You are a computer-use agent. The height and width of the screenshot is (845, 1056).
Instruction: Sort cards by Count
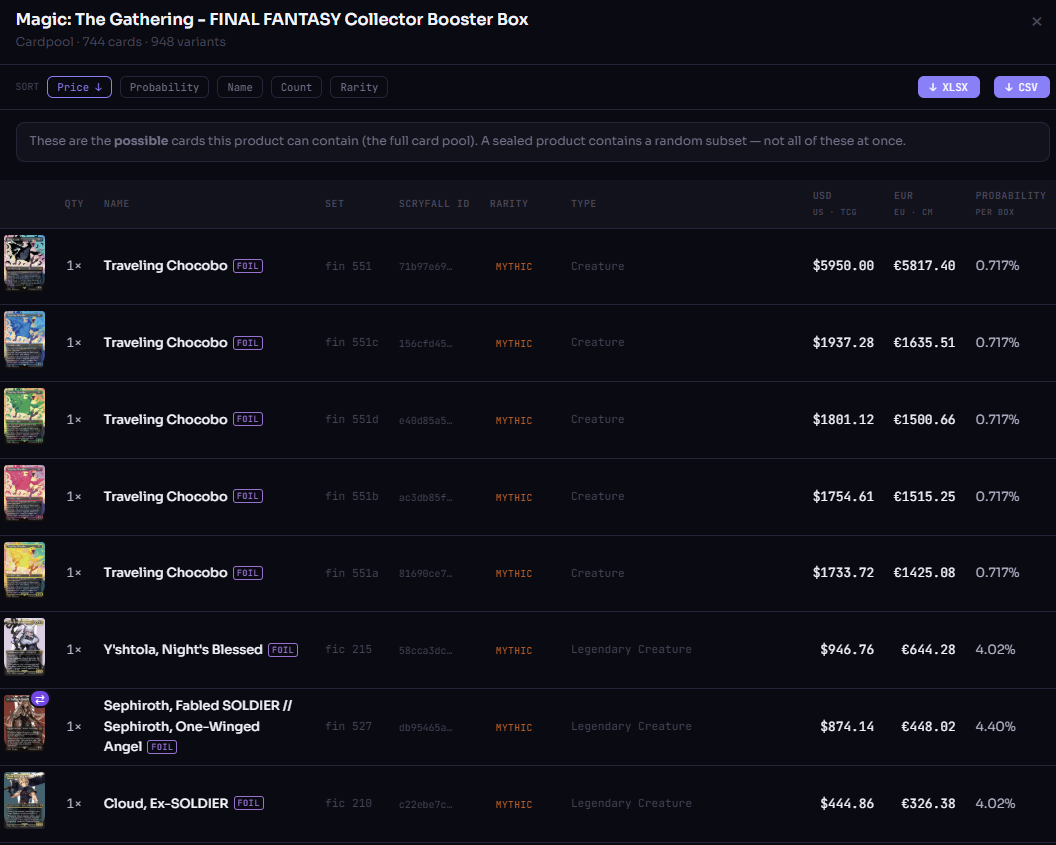point(296,87)
